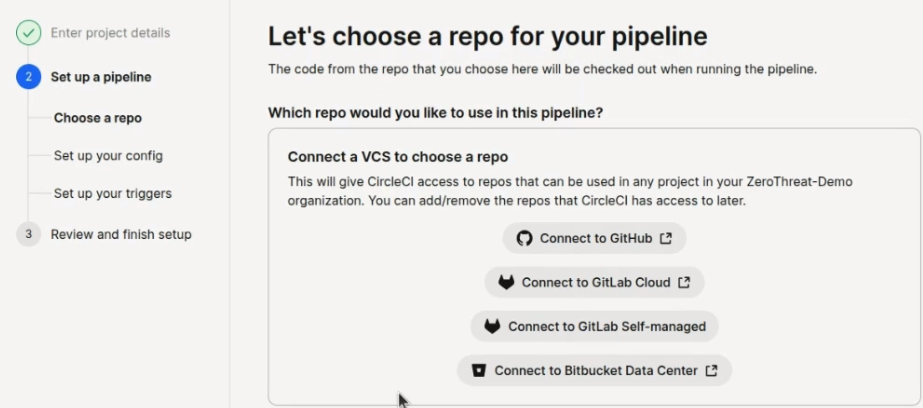
Task: Click the Connect to GitHub button
Action: [594, 238]
